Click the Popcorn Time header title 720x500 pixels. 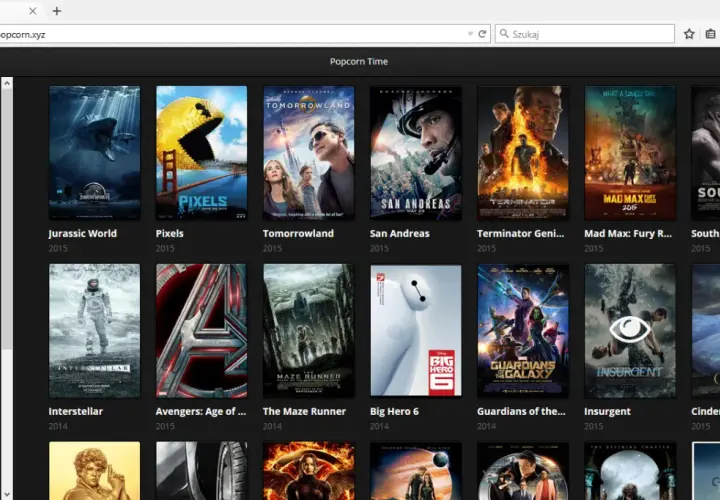[x=359, y=62]
